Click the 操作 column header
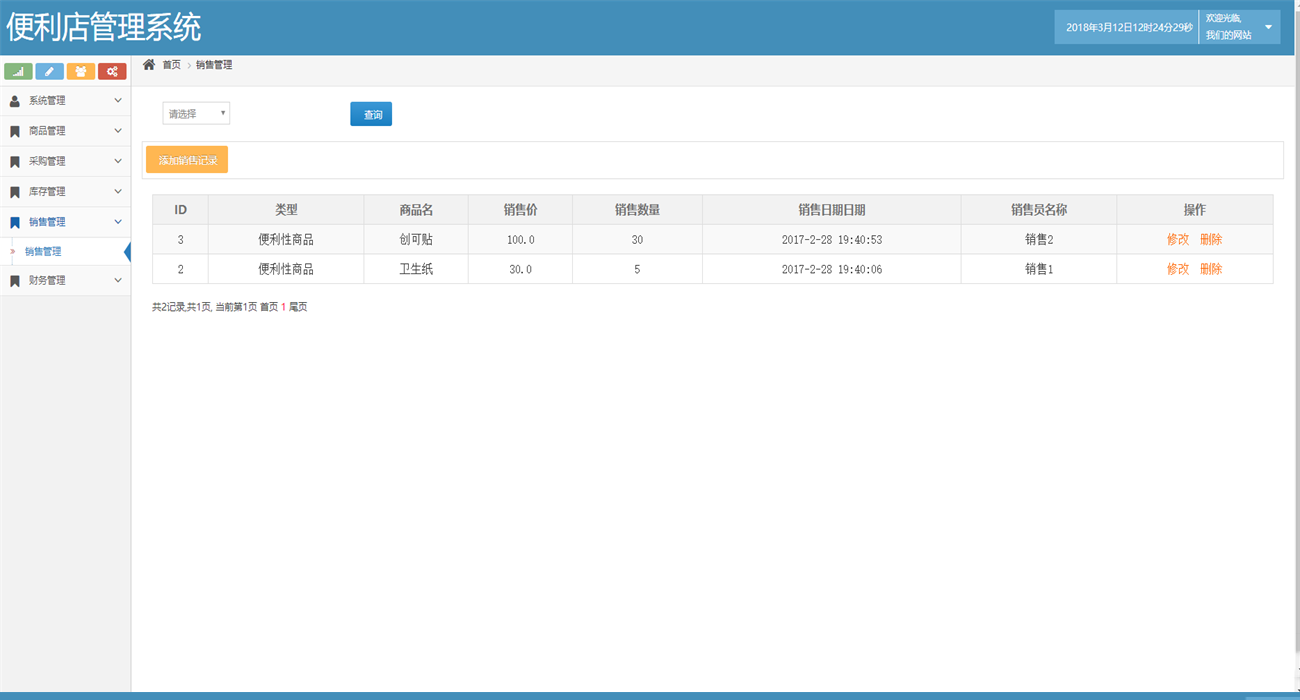This screenshot has height=700, width=1300. 1195,210
